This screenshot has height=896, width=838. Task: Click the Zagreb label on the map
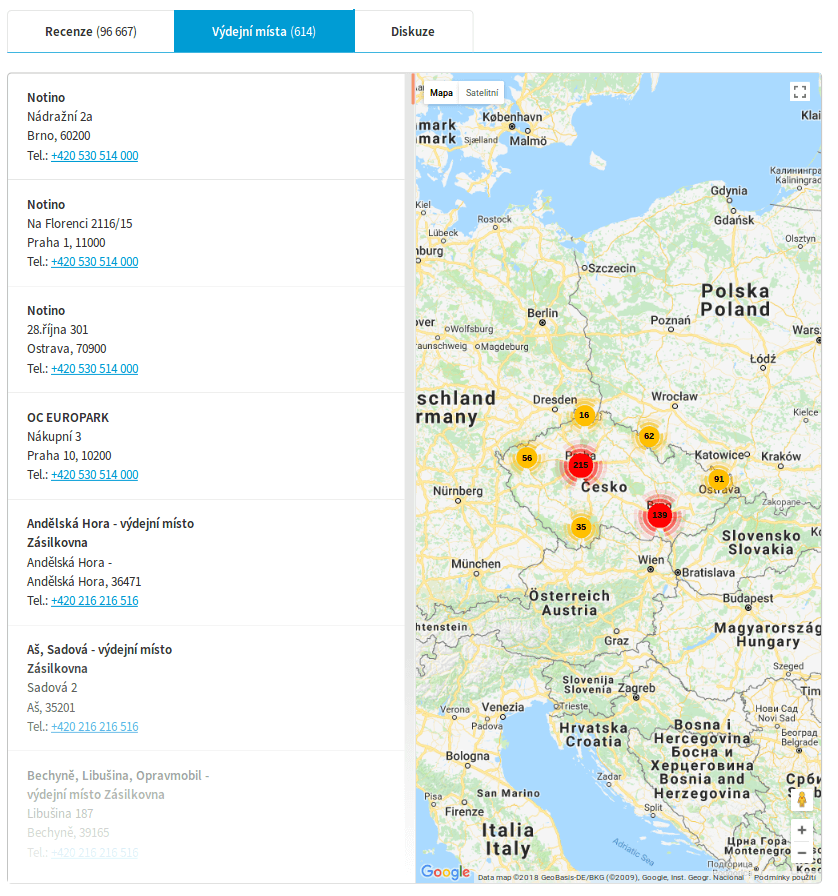point(636,689)
